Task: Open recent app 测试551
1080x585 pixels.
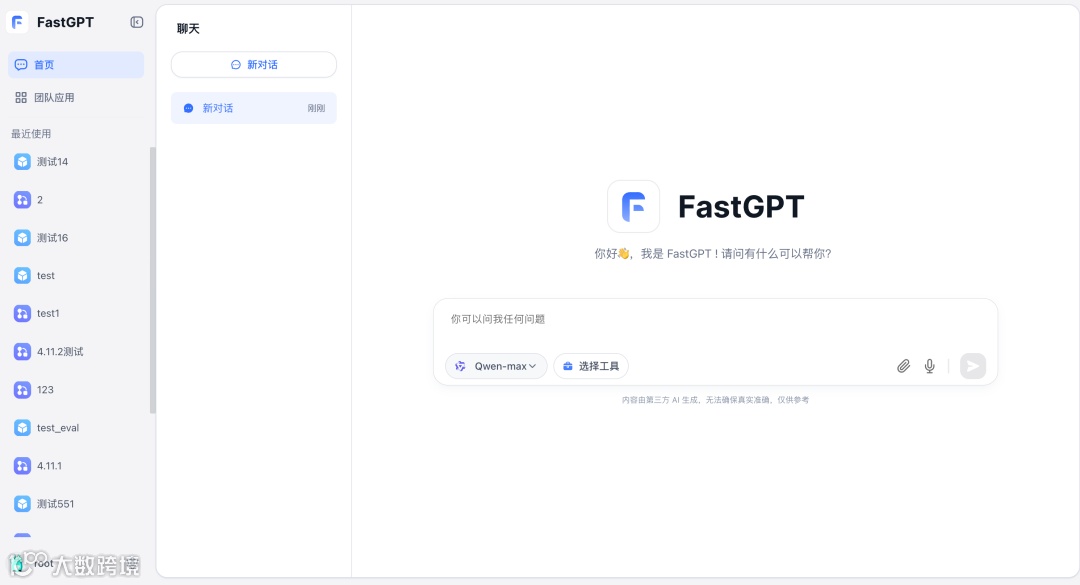Action: (76, 504)
